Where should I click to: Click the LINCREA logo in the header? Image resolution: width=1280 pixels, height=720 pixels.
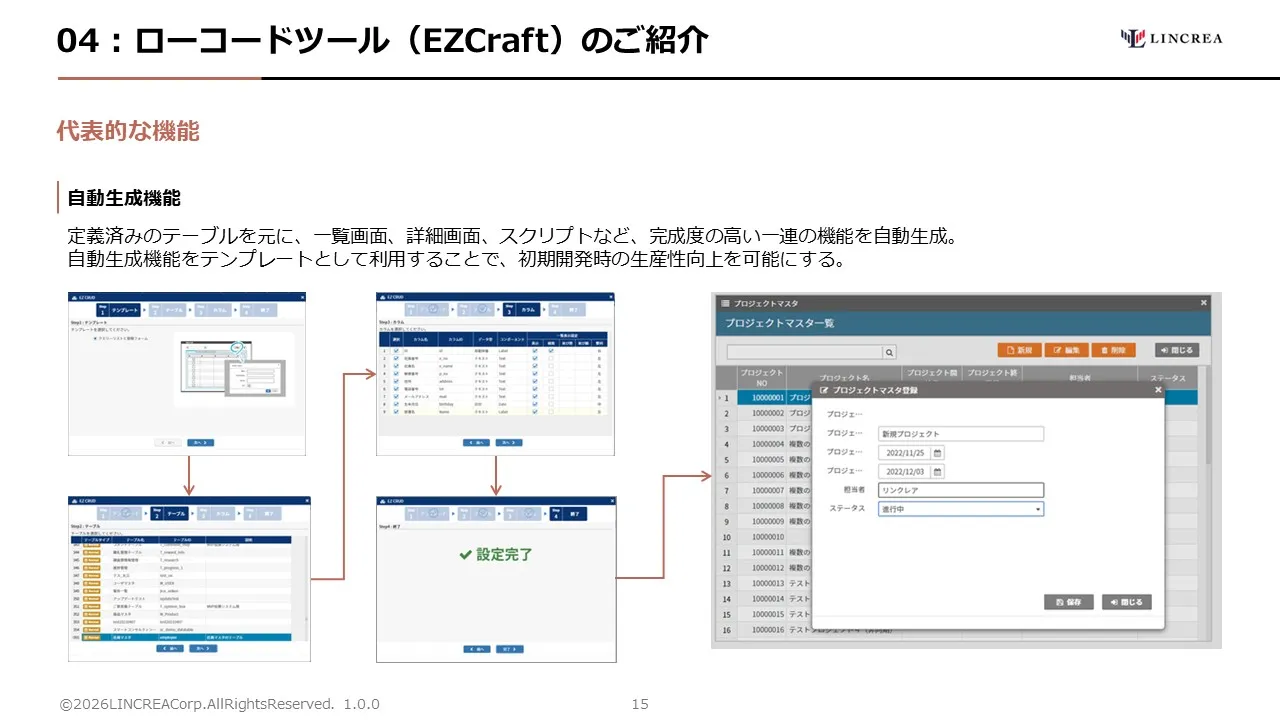(1171, 38)
